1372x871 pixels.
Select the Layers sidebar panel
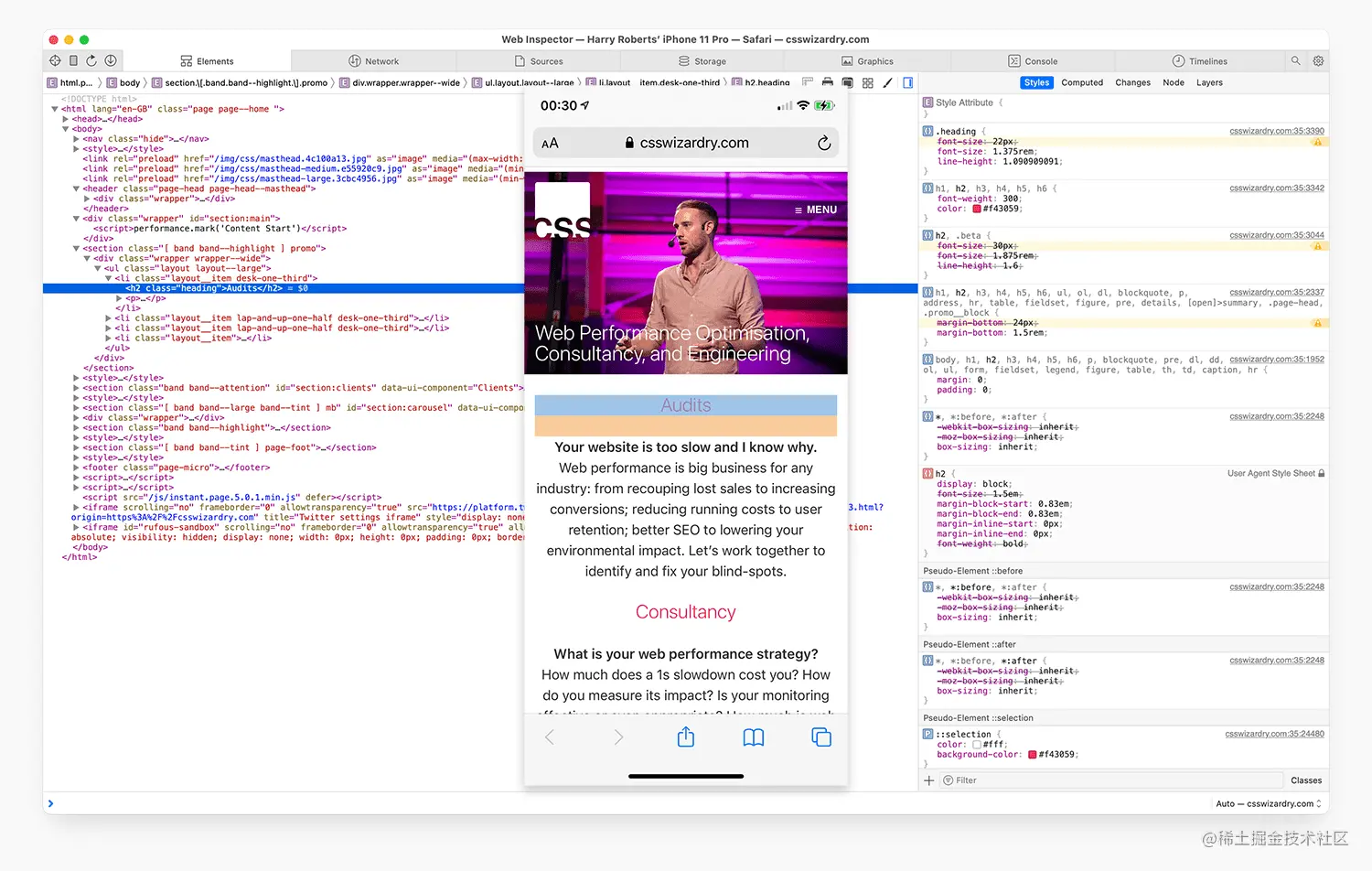coord(1209,82)
